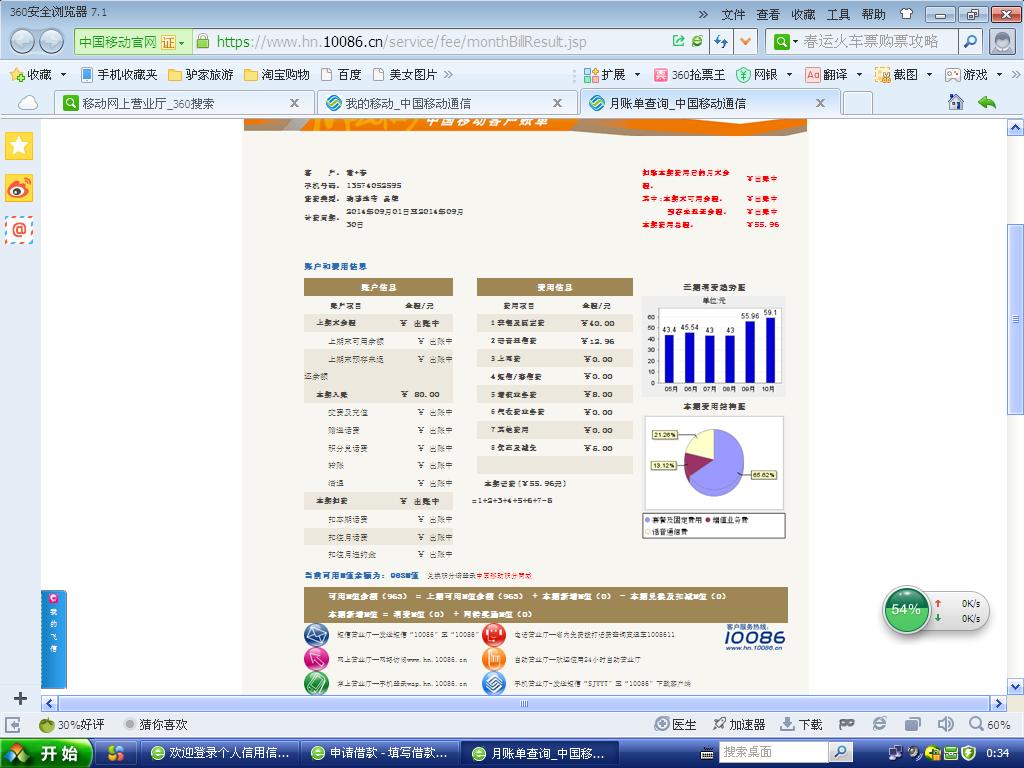Image resolution: width=1024 pixels, height=768 pixels.
Task: Click the 60% page zoom control
Action: [990, 724]
